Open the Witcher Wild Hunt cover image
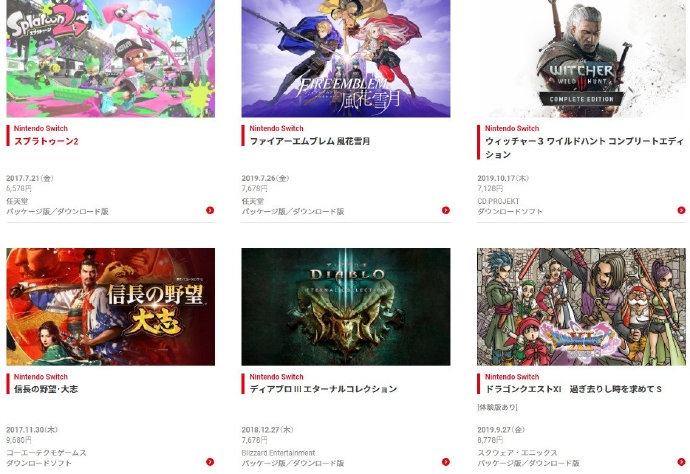The height and width of the screenshot is (474, 690). click(581, 59)
